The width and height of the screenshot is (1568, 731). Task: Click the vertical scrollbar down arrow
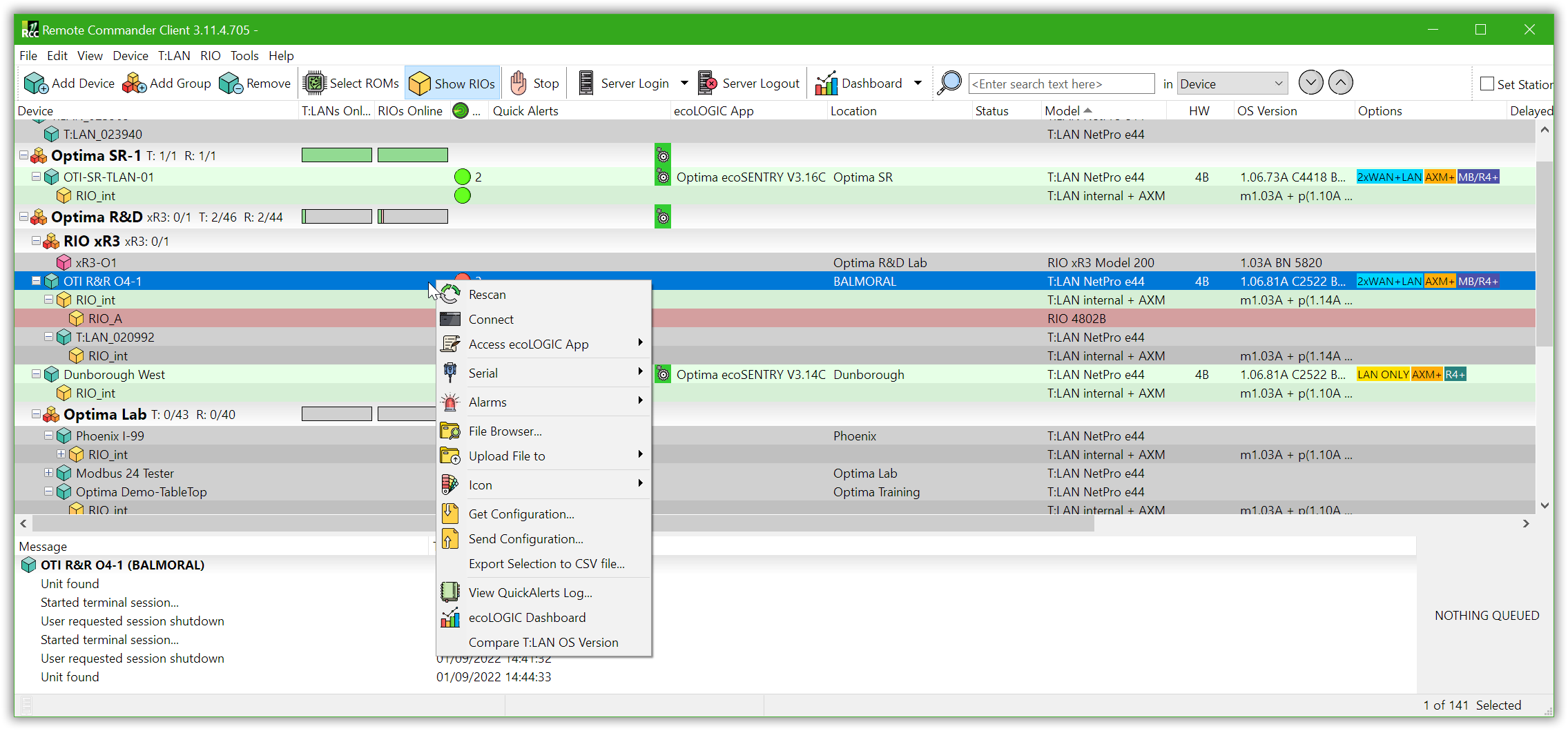point(1545,505)
